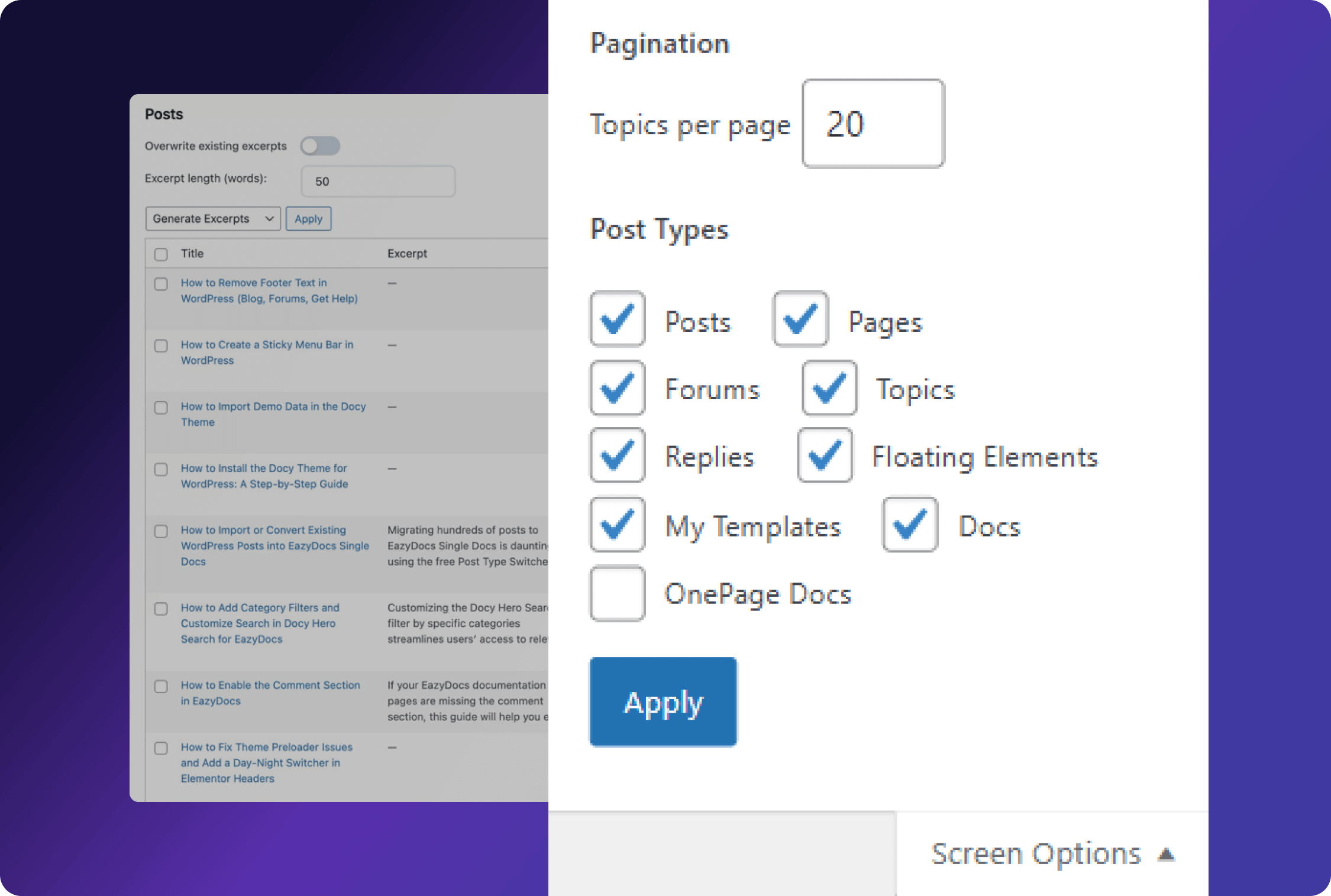Uncheck the Topics checkbox
The height and width of the screenshot is (896, 1331).
click(x=829, y=388)
